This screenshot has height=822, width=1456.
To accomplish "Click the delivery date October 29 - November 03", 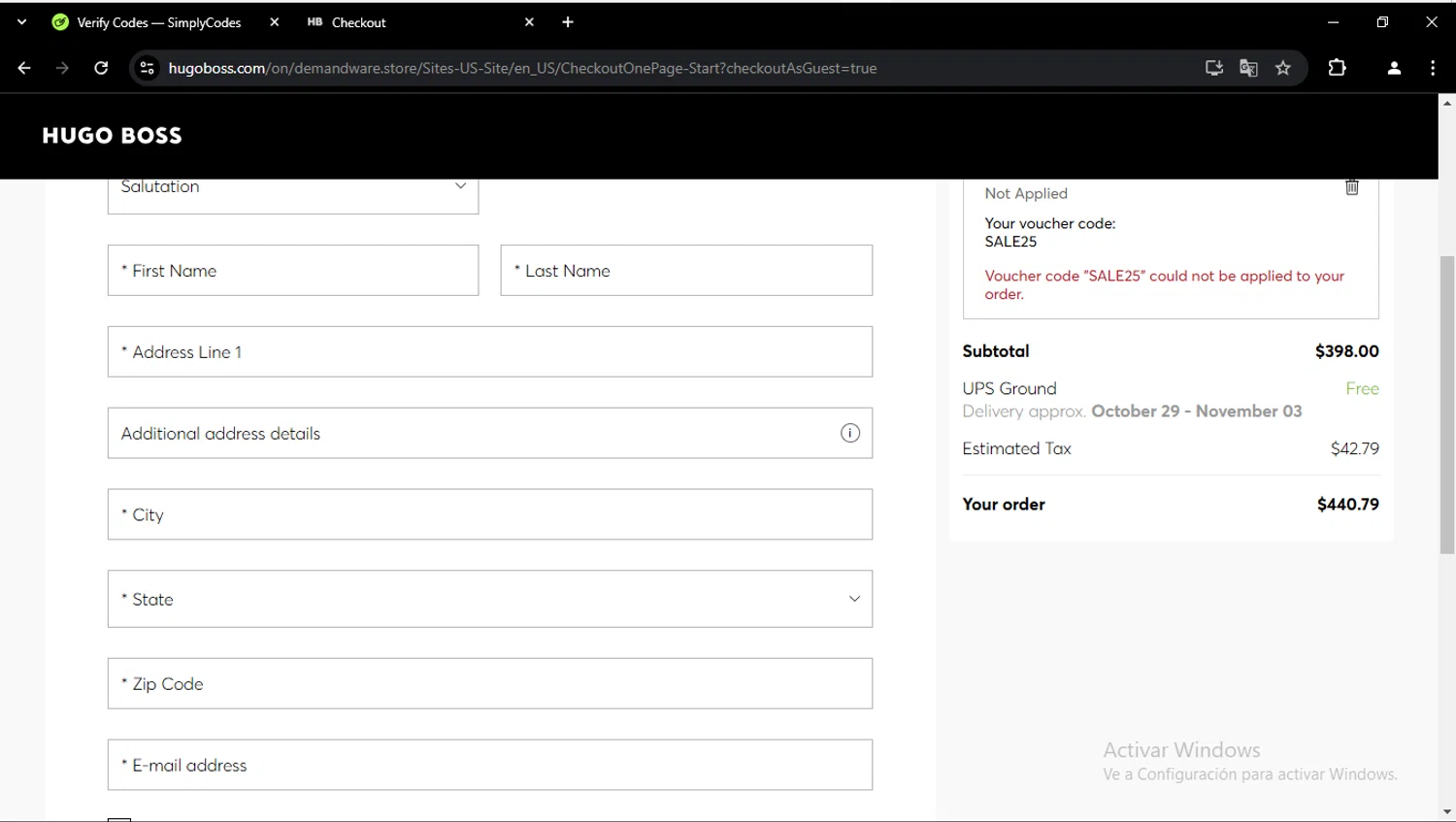I will click(x=1197, y=411).
